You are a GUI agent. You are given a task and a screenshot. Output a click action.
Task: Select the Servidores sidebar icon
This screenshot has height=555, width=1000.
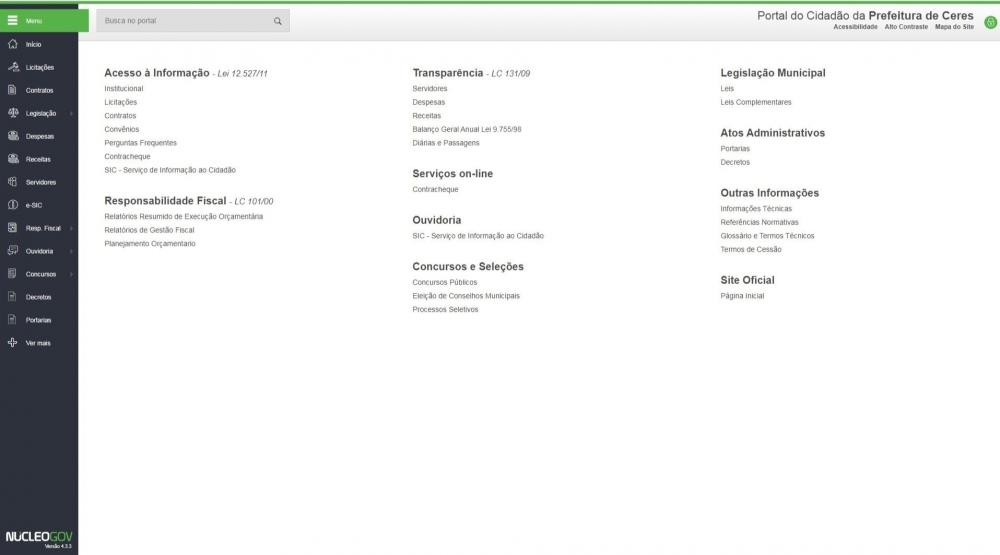[x=12, y=182]
